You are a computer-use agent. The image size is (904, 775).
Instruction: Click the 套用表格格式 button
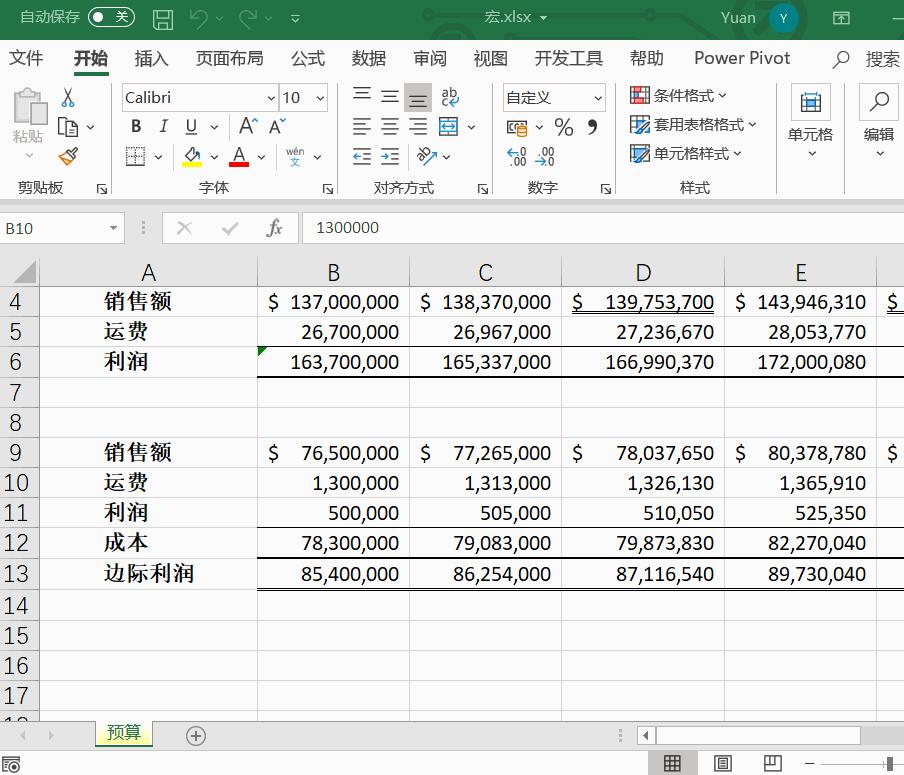coord(692,124)
